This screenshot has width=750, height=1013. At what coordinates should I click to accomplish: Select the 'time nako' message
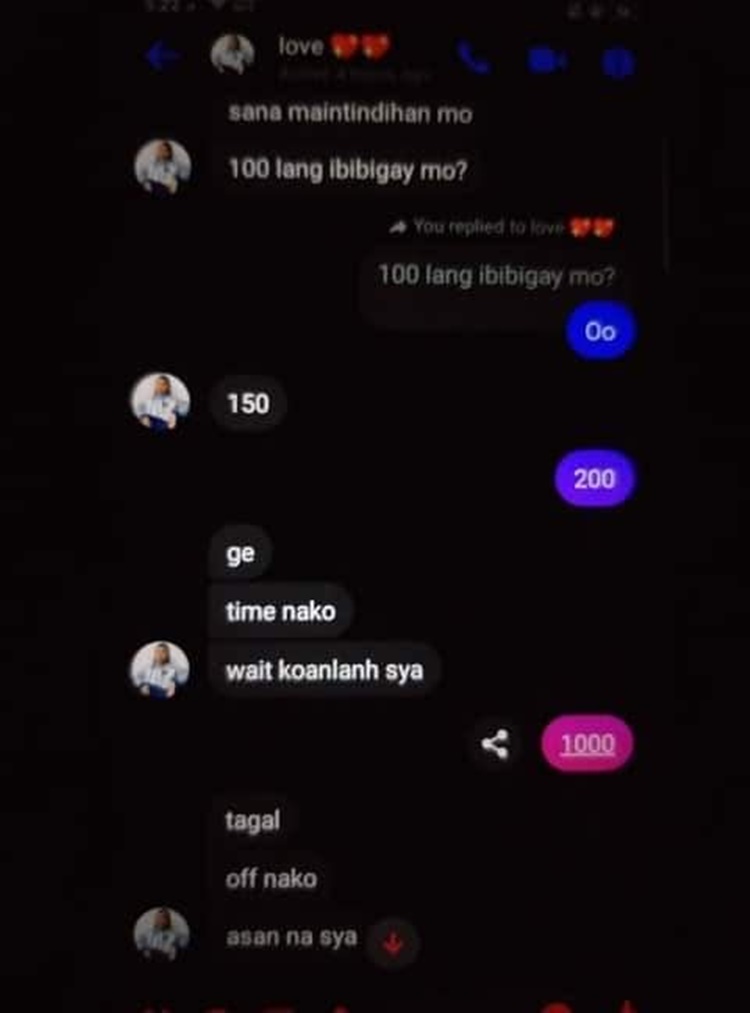click(x=280, y=611)
